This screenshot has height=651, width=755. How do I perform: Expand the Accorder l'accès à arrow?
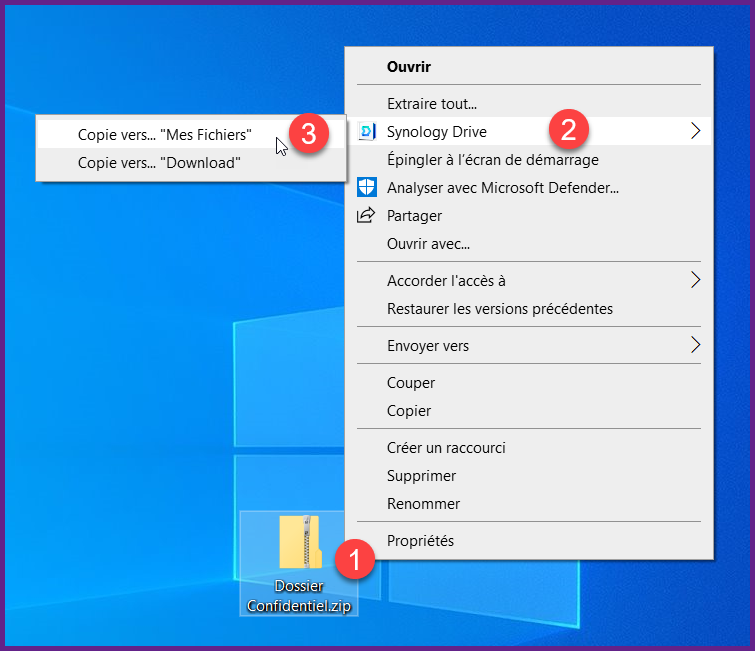[x=695, y=281]
